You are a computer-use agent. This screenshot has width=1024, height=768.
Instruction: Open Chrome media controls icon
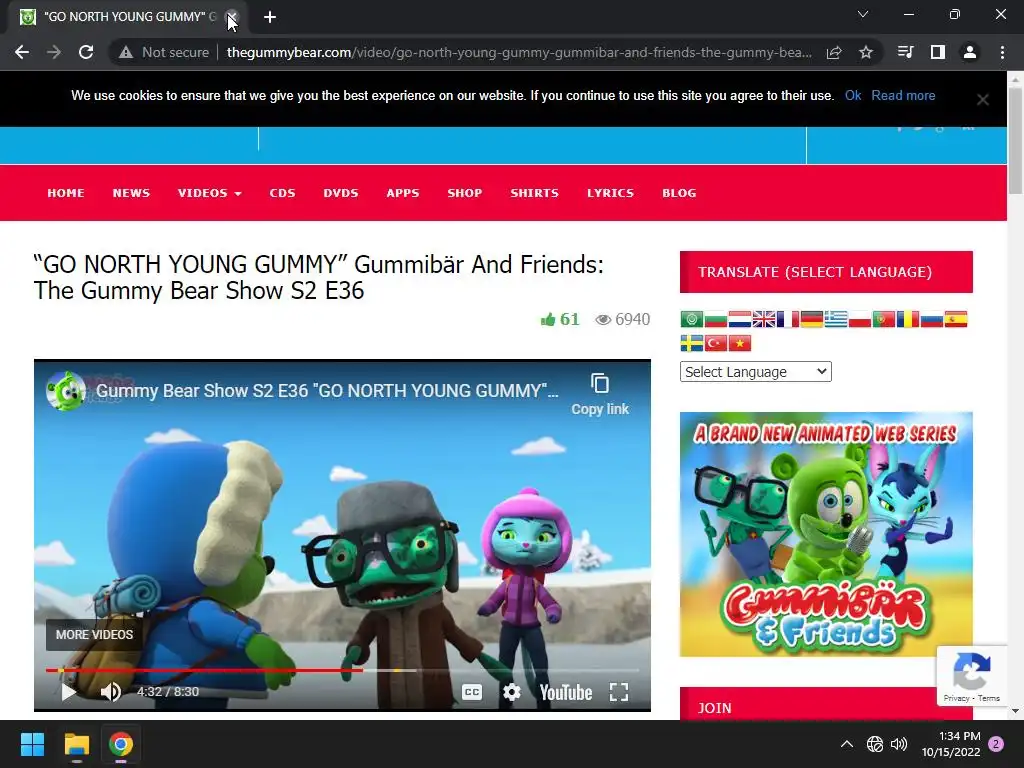[905, 52]
